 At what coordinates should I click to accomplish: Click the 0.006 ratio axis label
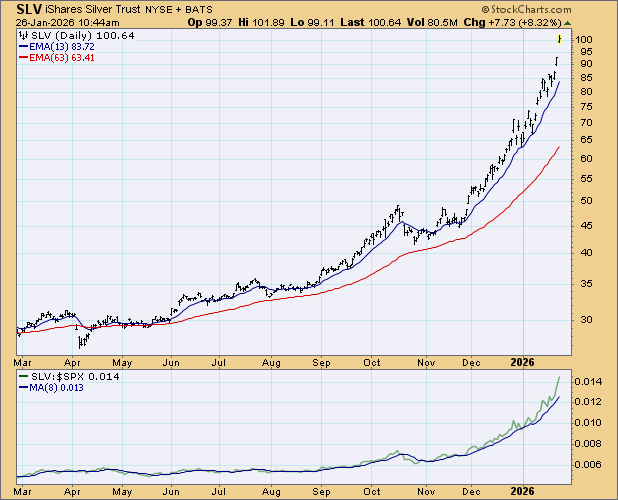click(588, 465)
